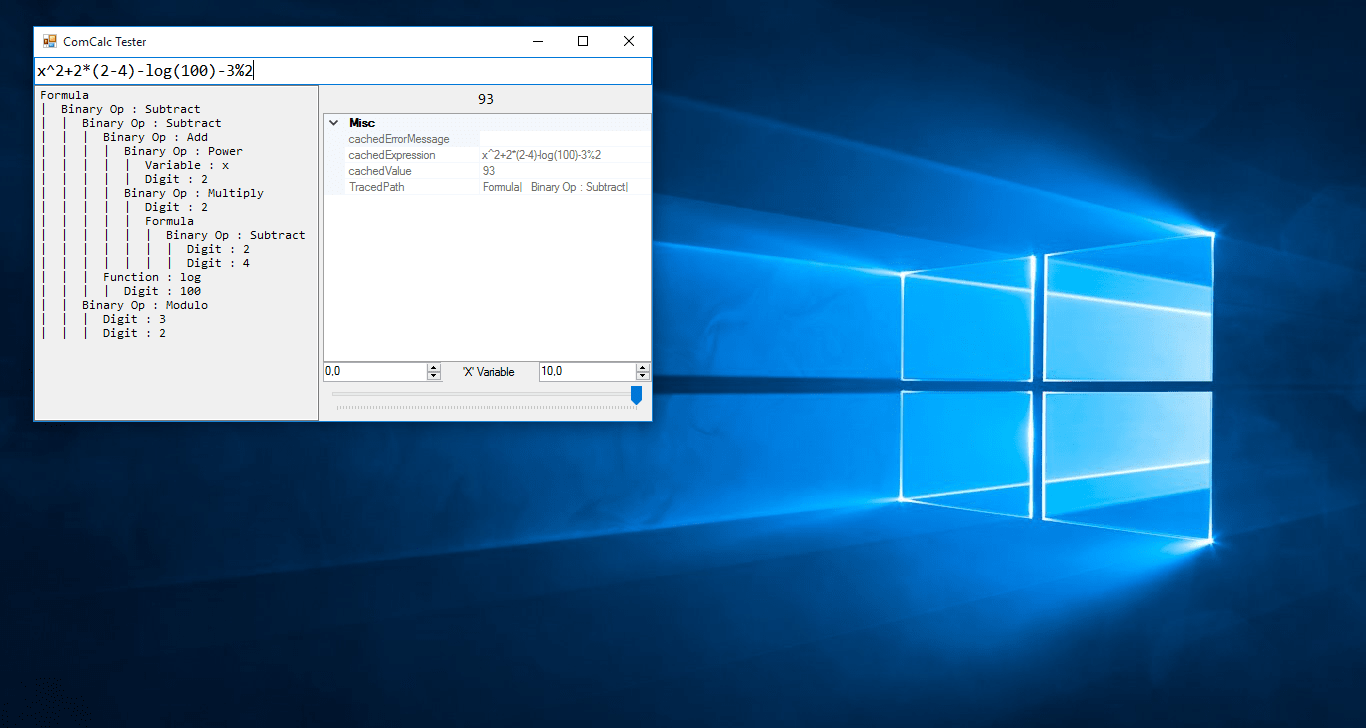Click 'Variable : x' tree line

tap(187, 165)
